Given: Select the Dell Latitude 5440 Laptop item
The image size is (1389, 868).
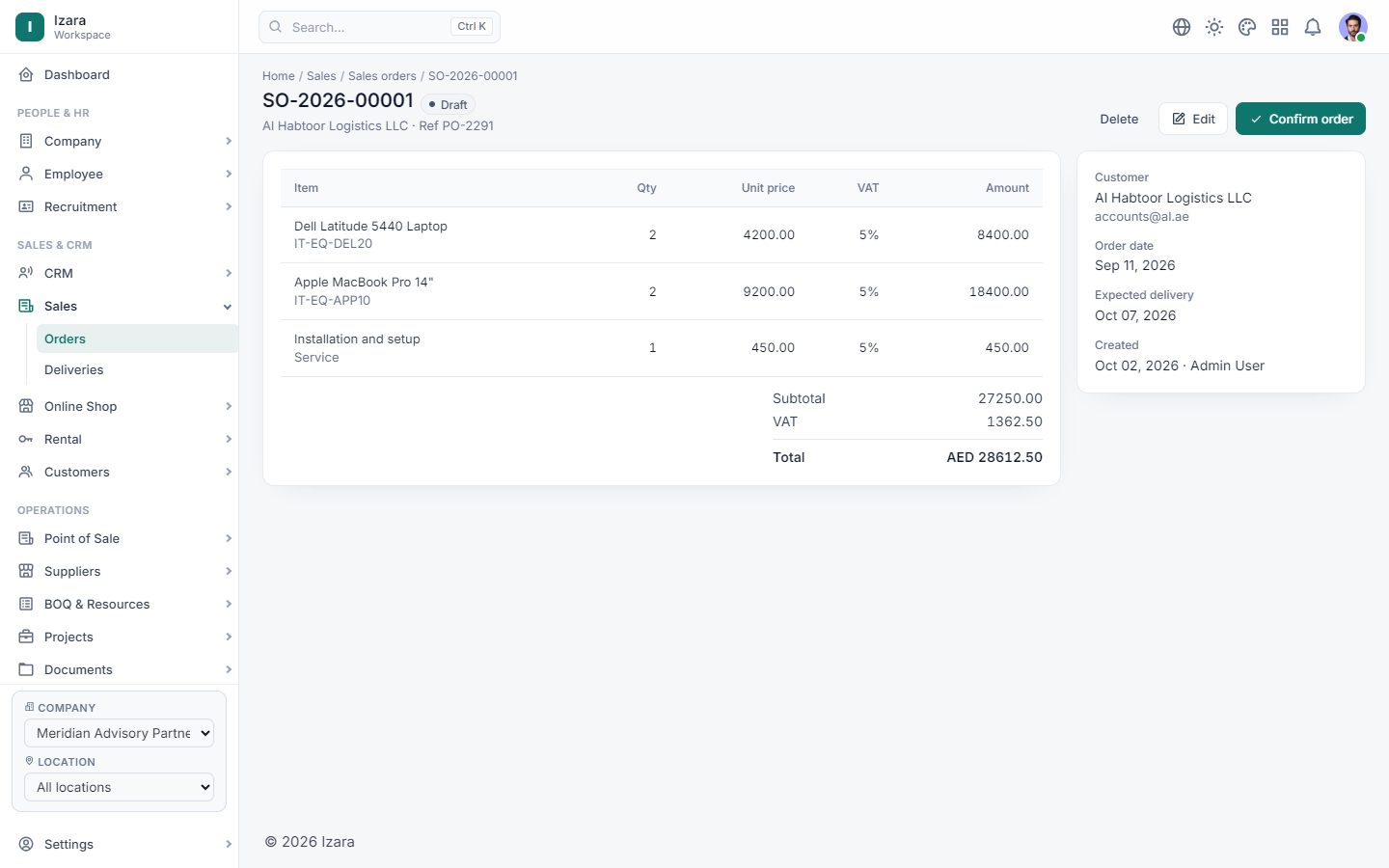Looking at the screenshot, I should [370, 226].
